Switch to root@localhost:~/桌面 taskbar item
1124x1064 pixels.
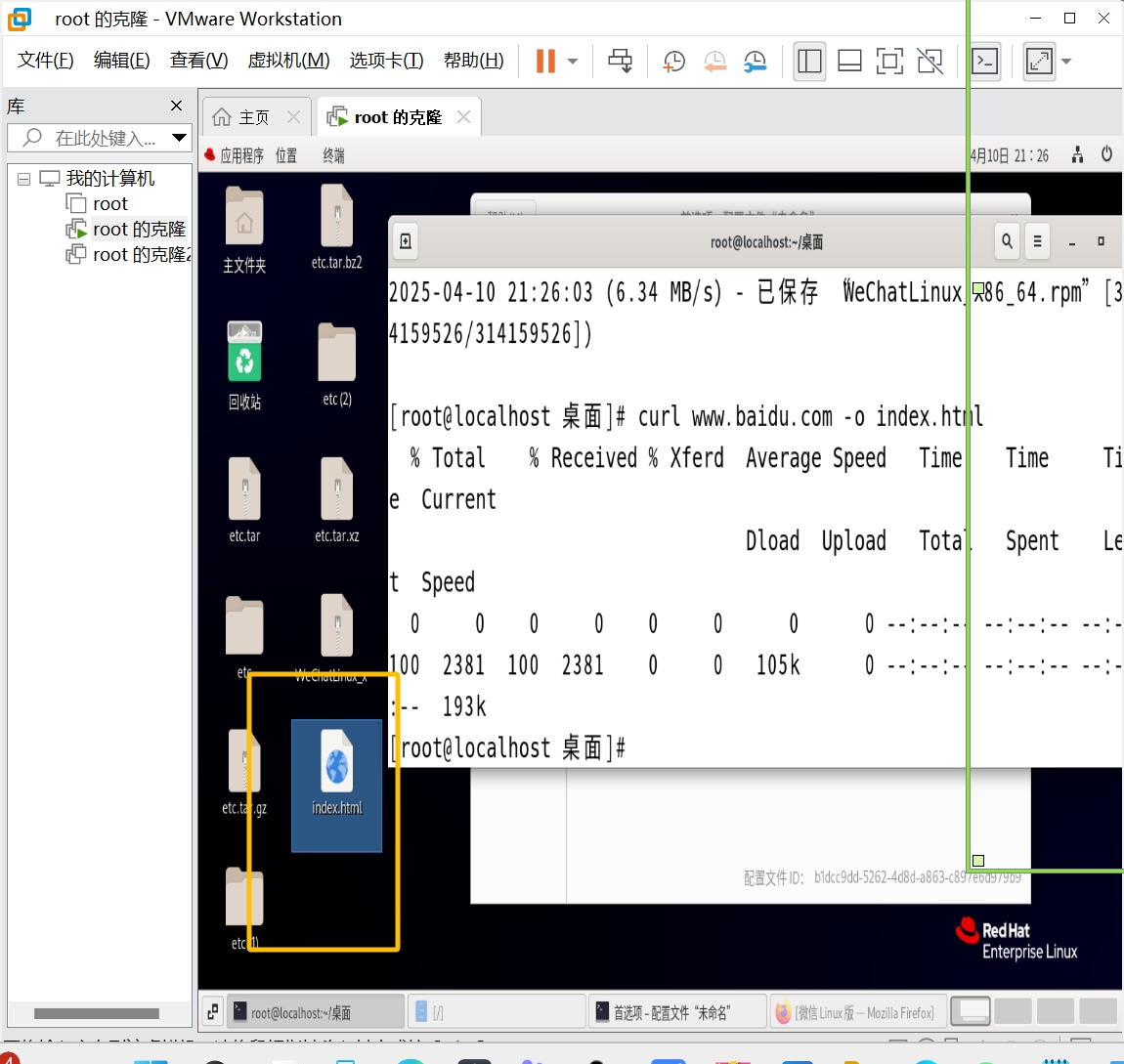click(316, 1011)
